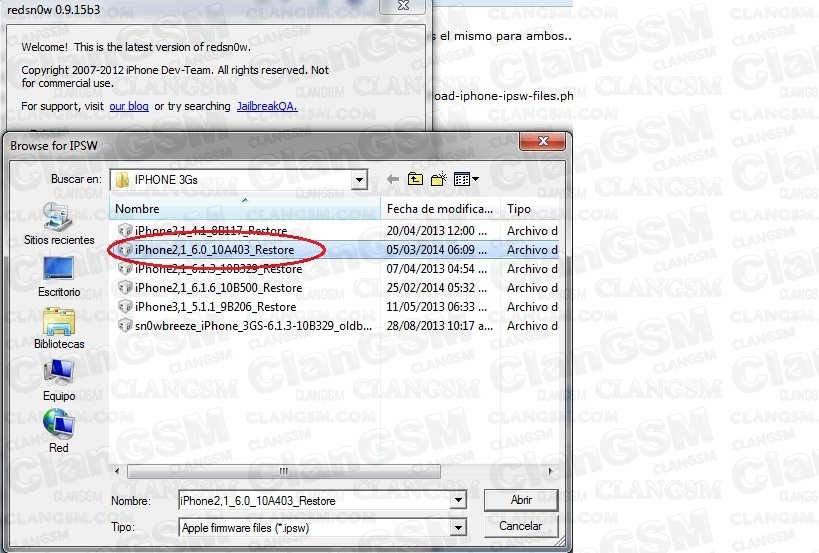Viewport: 819px width, 553px height.
Task: Open Bibliotecas location in sidebar
Action: (59, 328)
